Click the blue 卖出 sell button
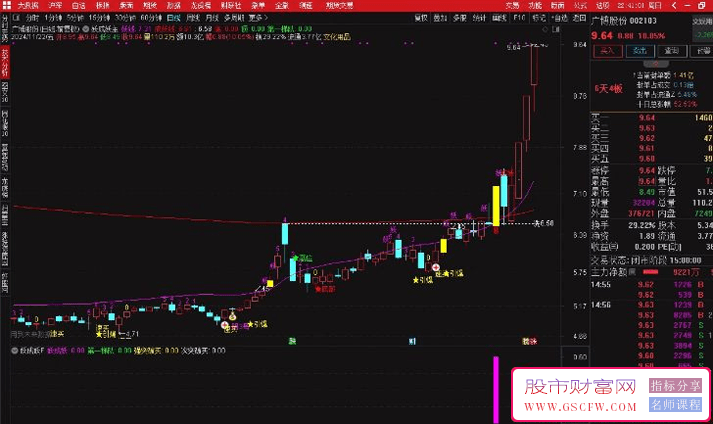This screenshot has width=713, height=424. click(x=639, y=51)
